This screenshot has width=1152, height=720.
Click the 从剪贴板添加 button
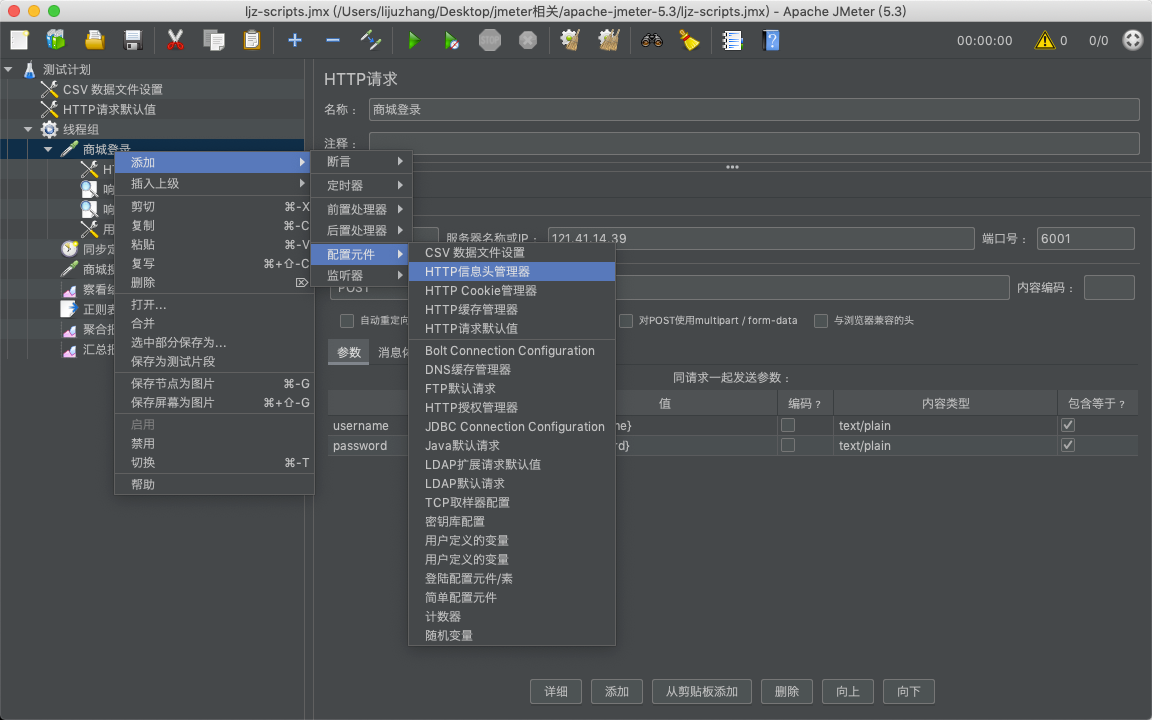pos(702,691)
